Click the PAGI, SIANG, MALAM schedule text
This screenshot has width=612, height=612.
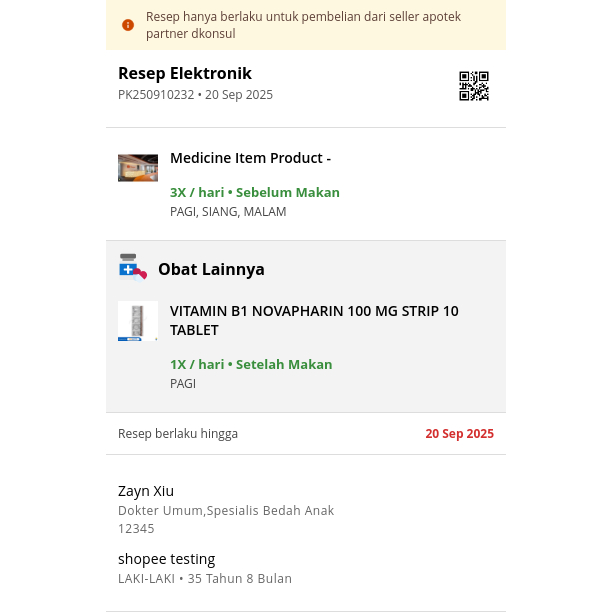(228, 212)
